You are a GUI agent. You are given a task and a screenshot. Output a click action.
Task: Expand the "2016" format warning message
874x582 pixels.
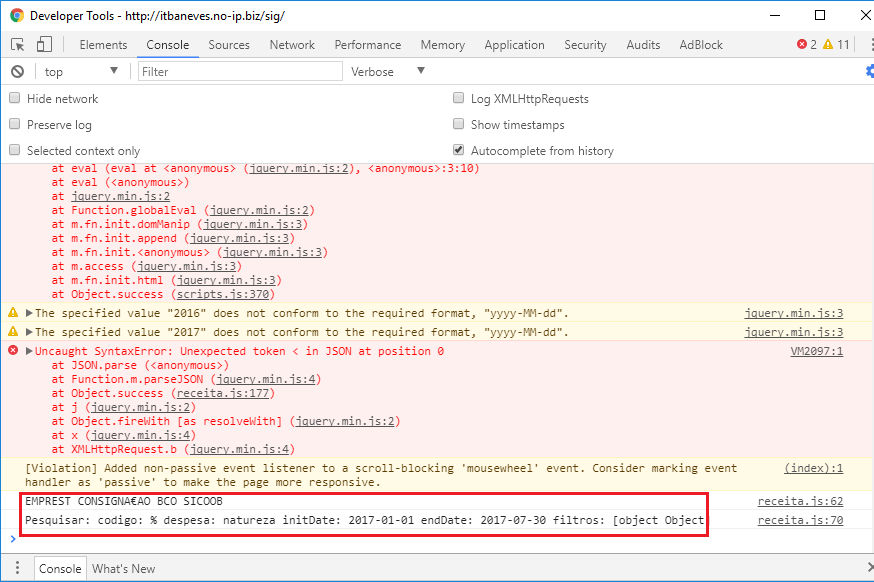click(29, 313)
